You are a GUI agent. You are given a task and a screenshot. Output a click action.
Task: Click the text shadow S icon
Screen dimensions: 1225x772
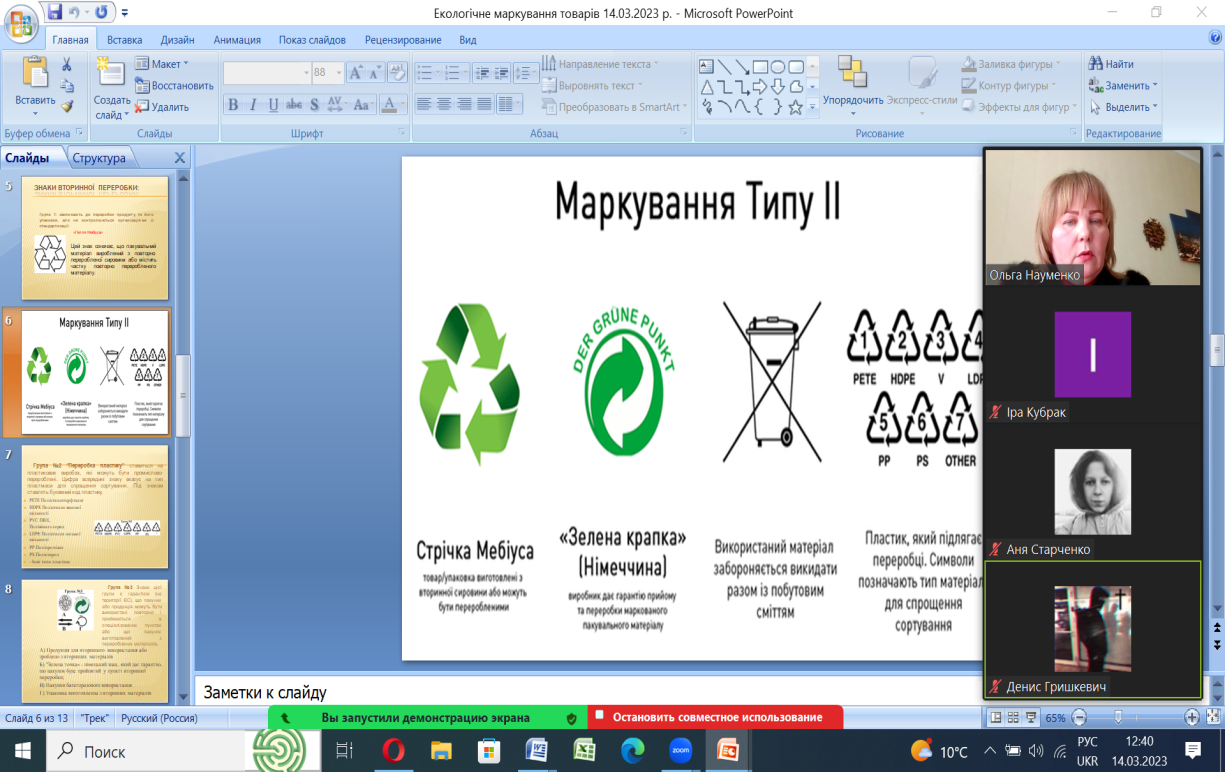(x=315, y=104)
